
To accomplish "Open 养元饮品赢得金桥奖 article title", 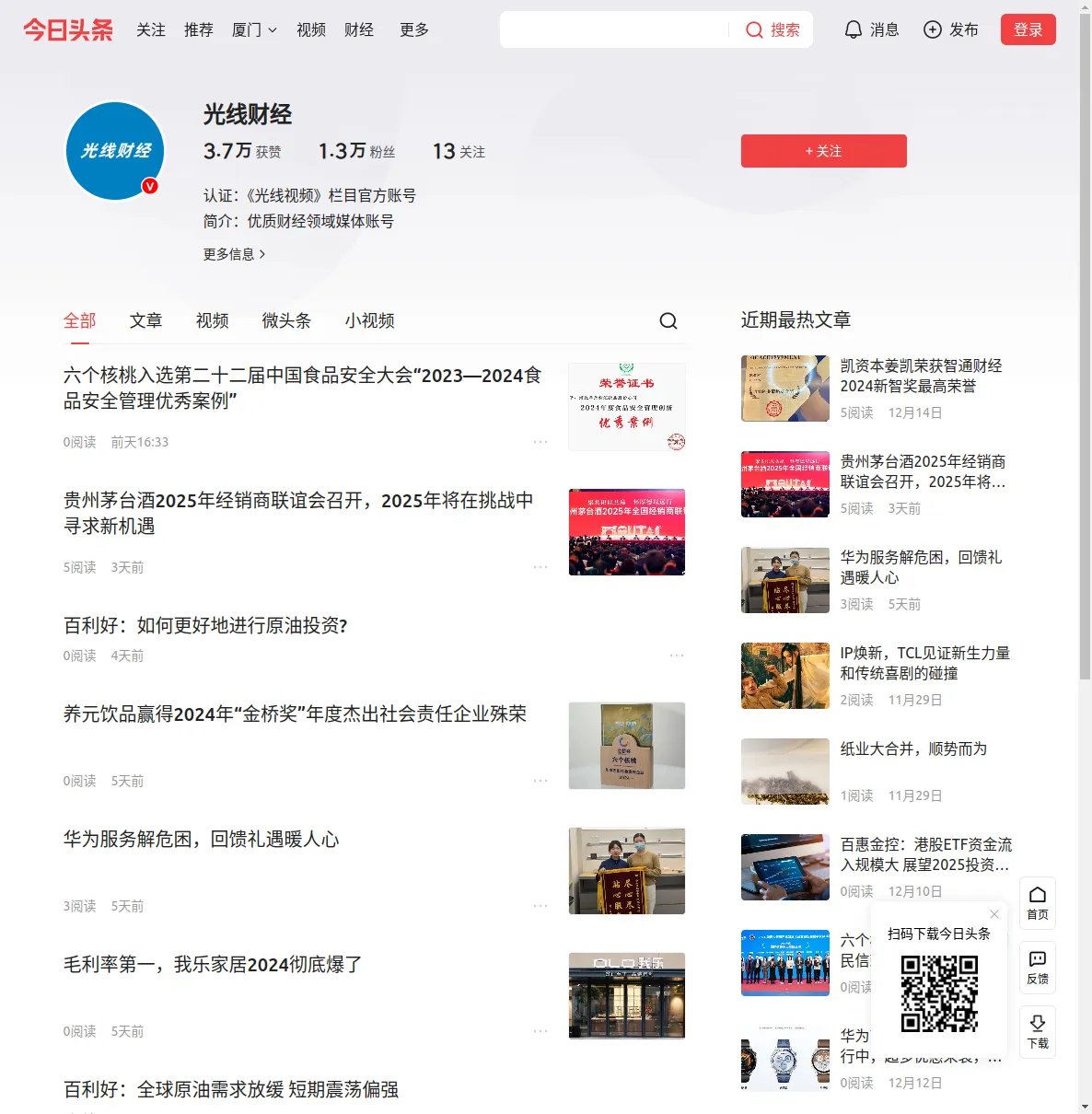I will [x=296, y=714].
